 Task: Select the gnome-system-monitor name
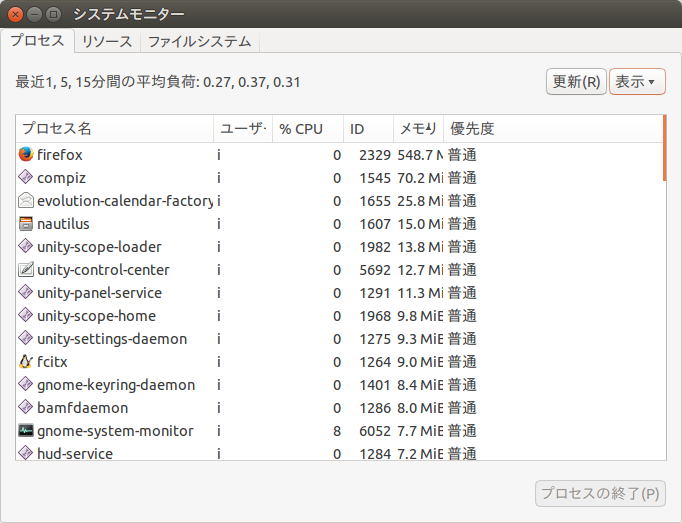(115, 432)
